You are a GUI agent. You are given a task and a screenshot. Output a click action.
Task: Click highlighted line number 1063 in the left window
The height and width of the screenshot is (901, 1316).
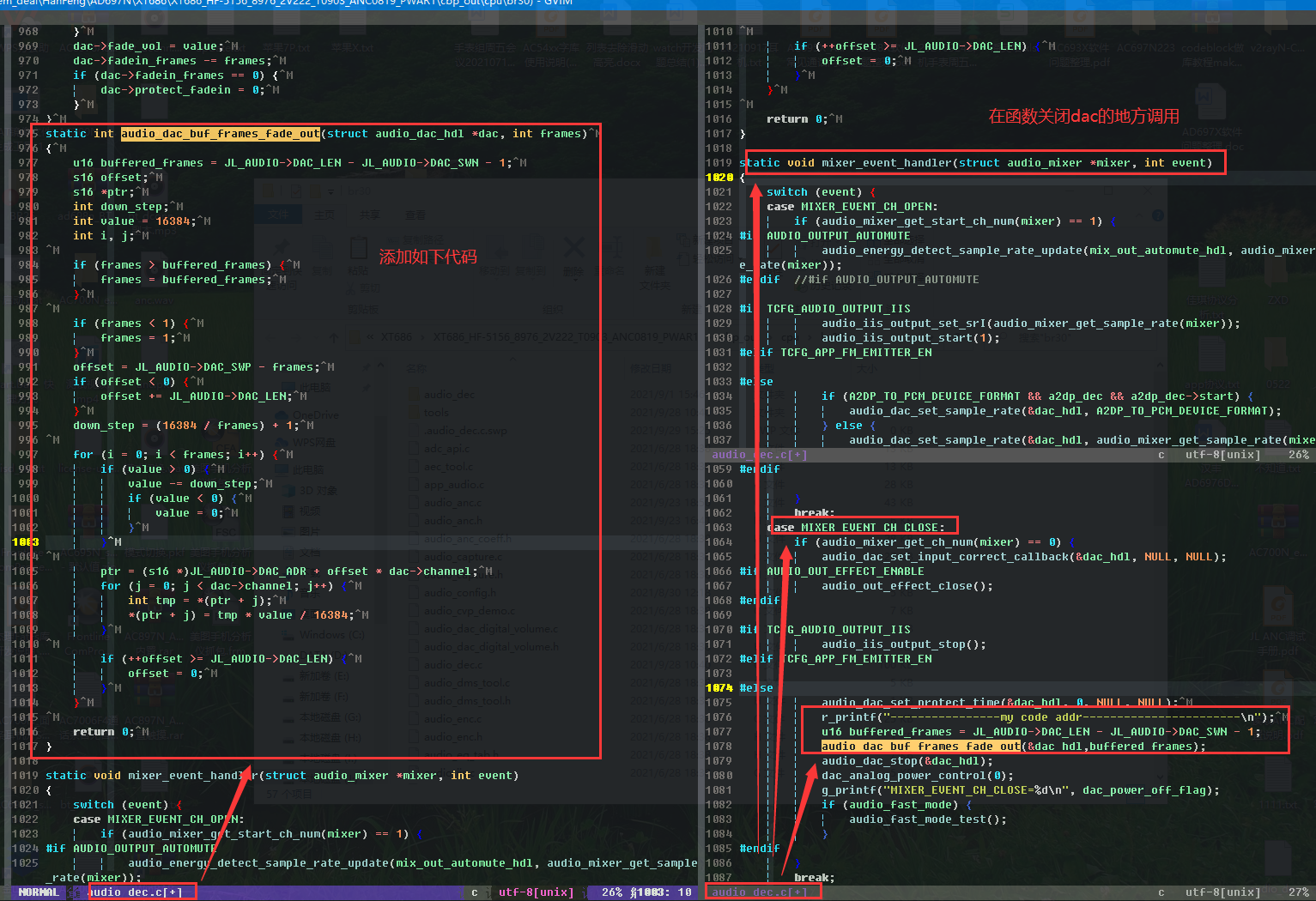[26, 542]
